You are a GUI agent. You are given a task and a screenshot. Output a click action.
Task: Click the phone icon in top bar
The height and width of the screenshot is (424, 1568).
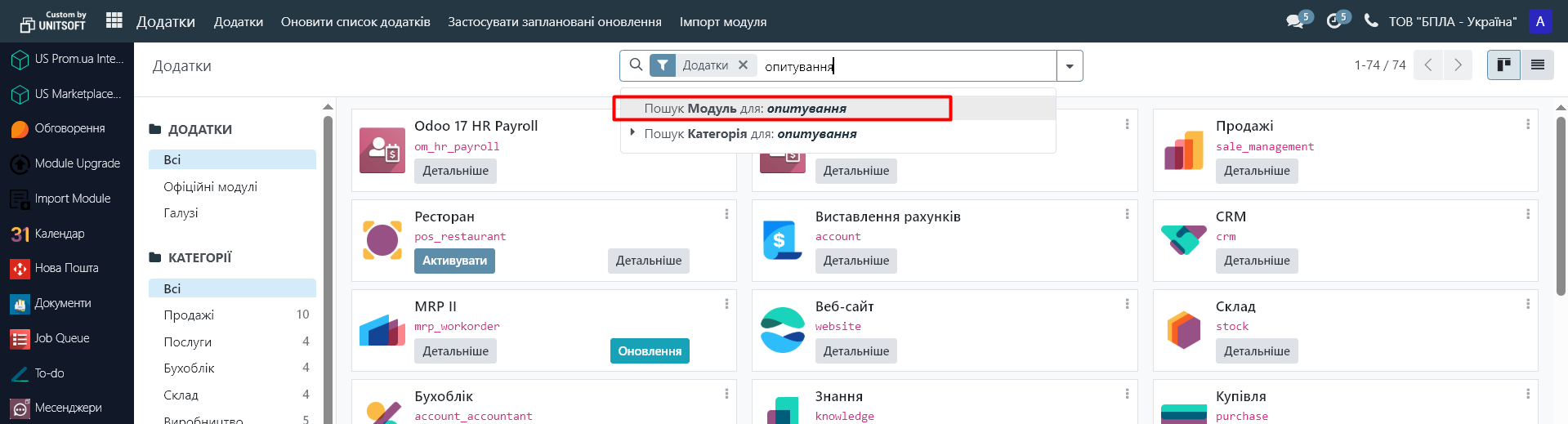point(1371,21)
